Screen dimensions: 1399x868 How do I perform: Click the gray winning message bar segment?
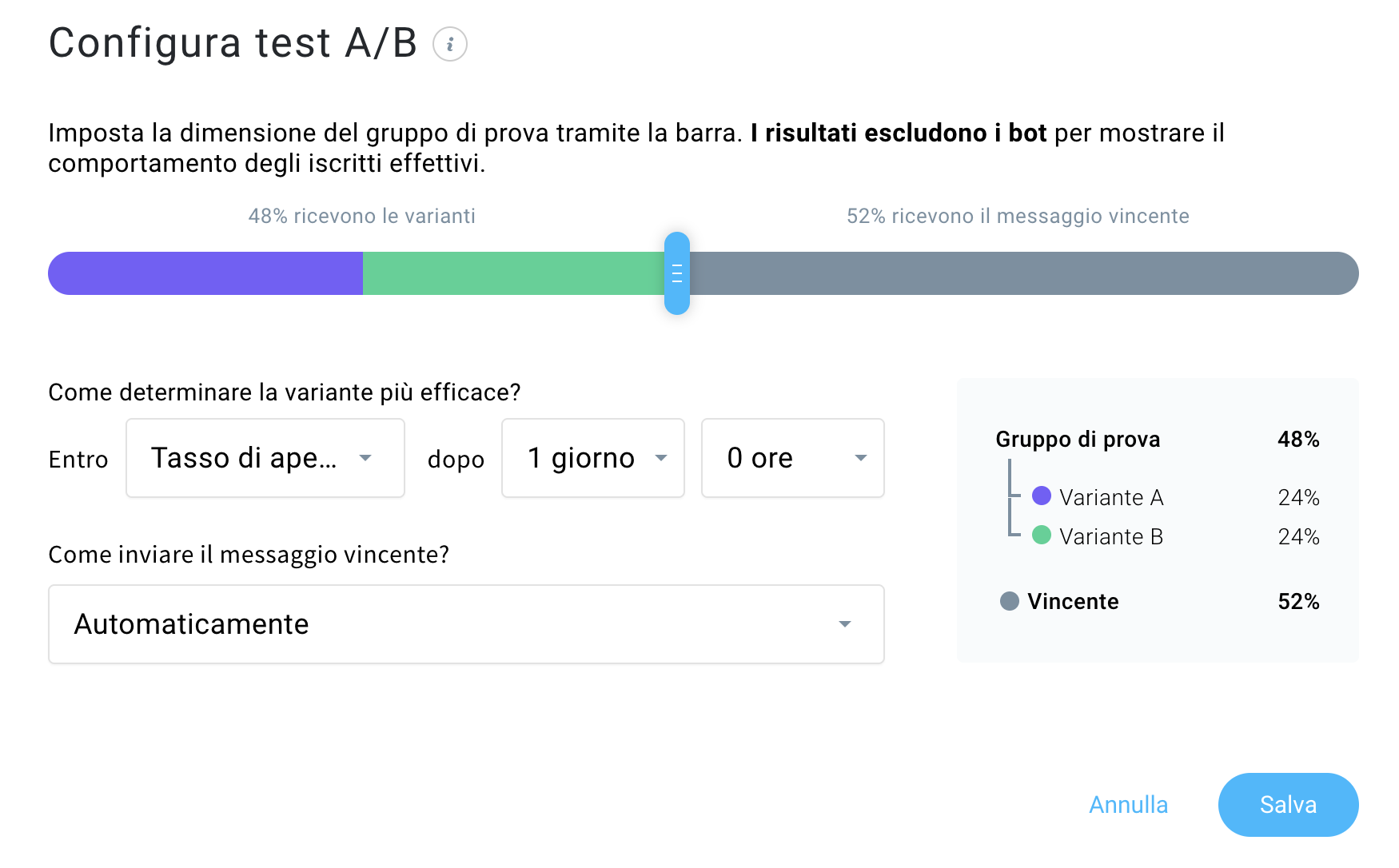(1023, 273)
